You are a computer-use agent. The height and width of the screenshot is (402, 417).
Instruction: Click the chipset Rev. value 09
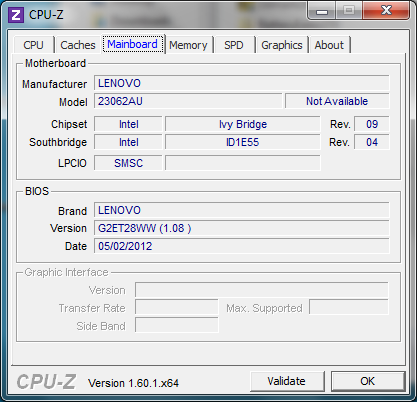pos(372,124)
